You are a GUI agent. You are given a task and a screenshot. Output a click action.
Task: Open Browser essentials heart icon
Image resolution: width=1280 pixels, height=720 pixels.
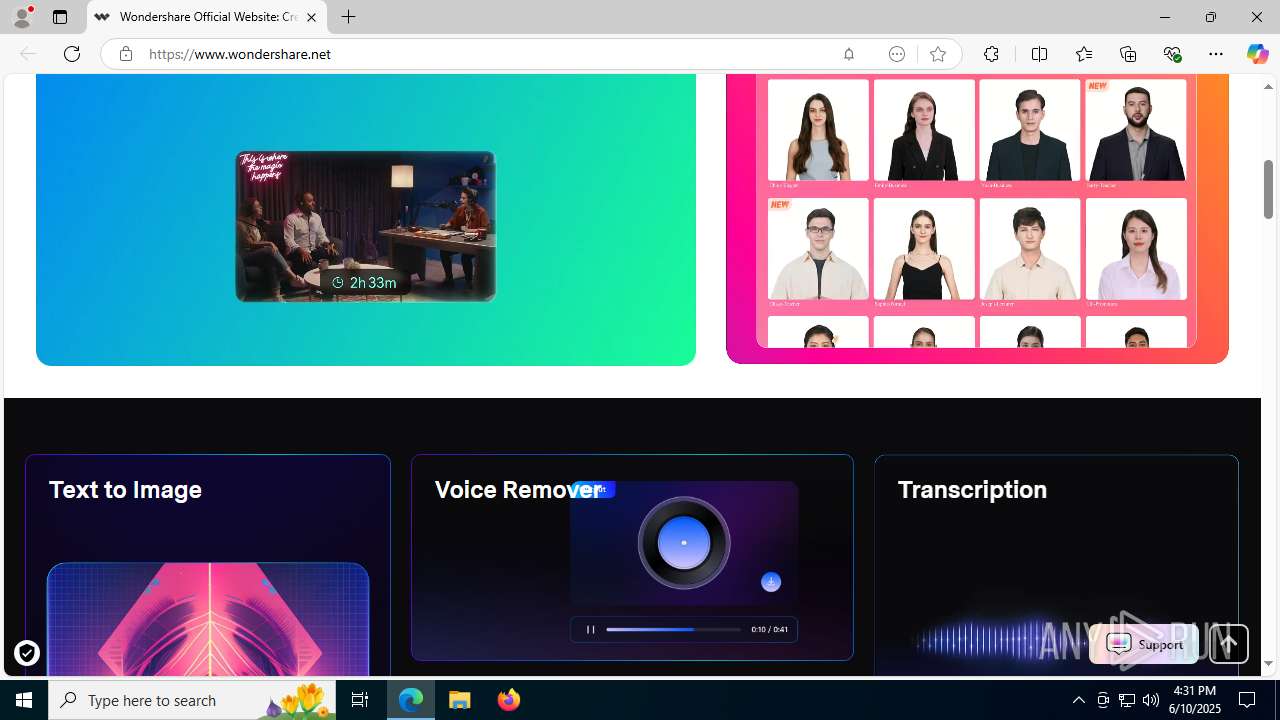(1172, 54)
